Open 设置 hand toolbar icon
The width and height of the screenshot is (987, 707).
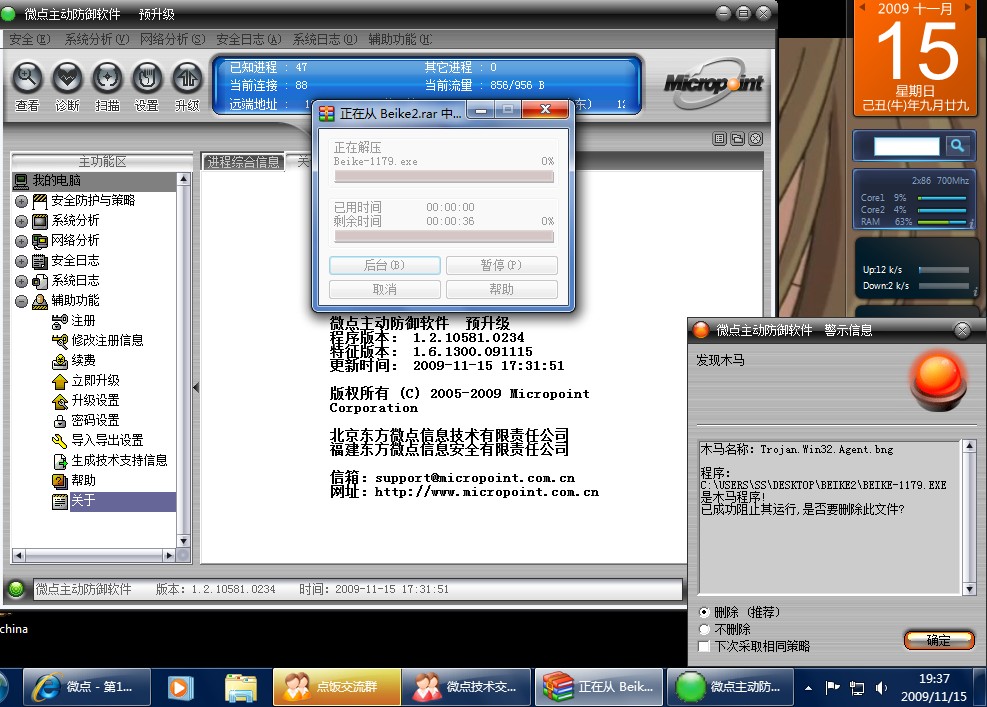[x=147, y=77]
